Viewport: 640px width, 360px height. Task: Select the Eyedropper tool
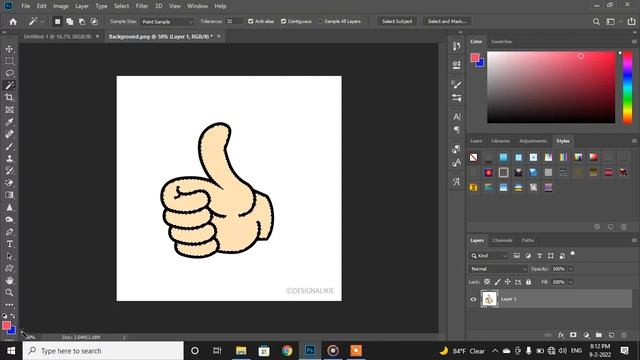click(9, 122)
